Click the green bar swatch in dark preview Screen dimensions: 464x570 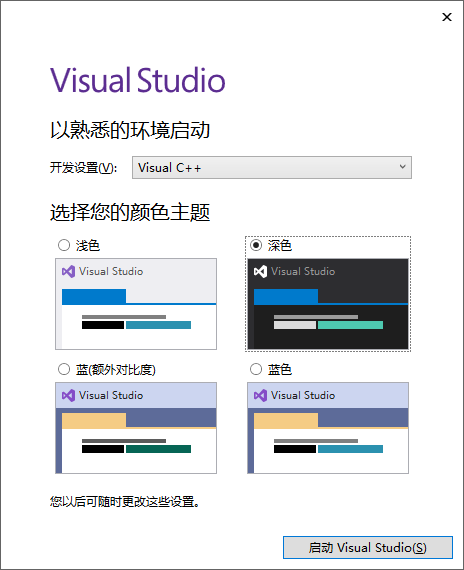tap(350, 325)
